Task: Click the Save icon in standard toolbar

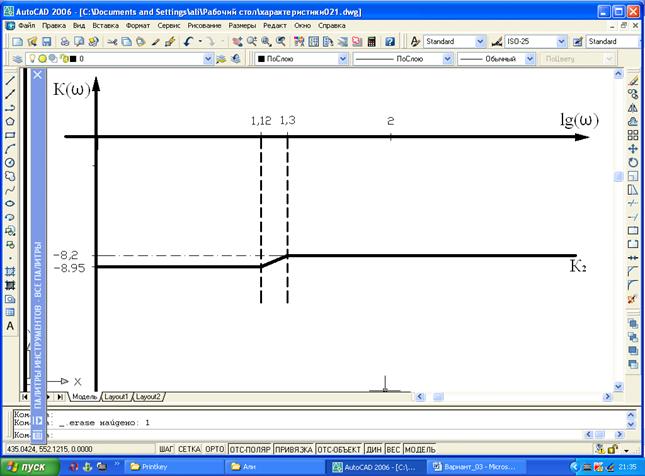Action: (46, 42)
